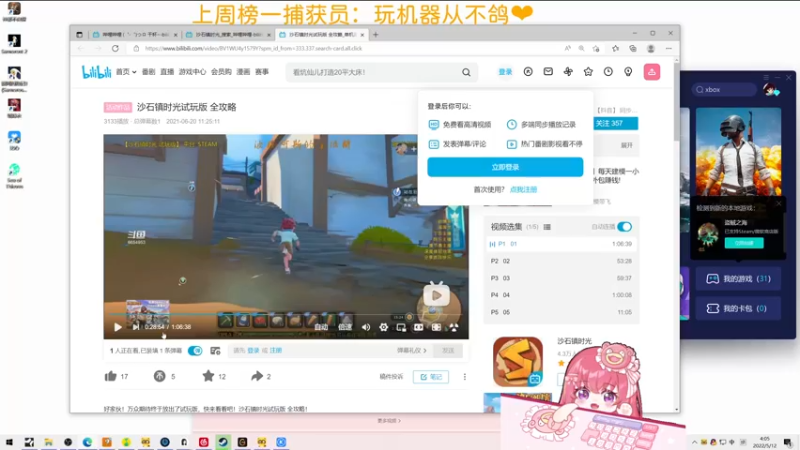Expand the video description with 展开

(x=627, y=145)
